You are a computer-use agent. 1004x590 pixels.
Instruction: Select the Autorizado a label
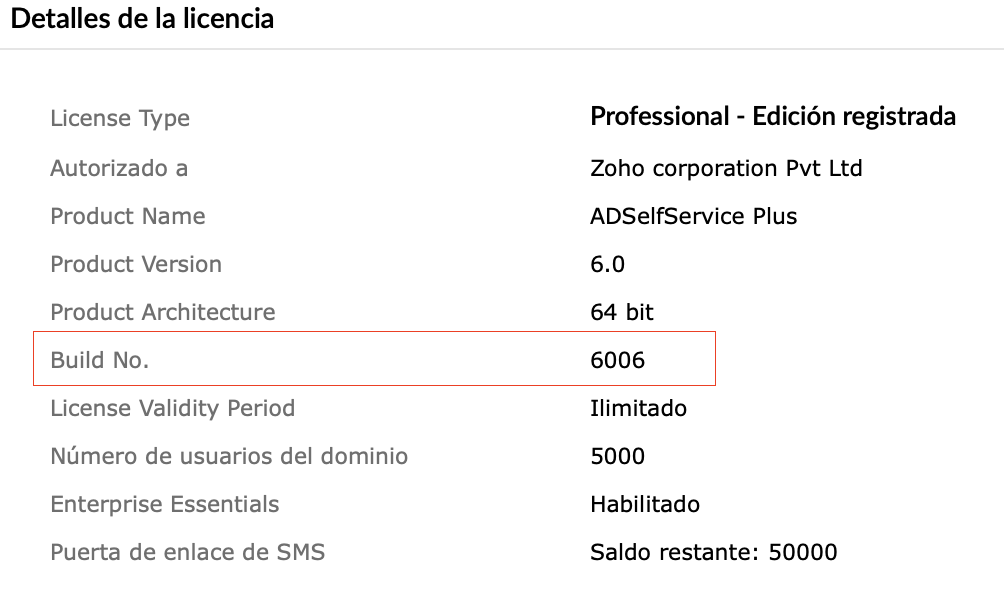(x=119, y=168)
